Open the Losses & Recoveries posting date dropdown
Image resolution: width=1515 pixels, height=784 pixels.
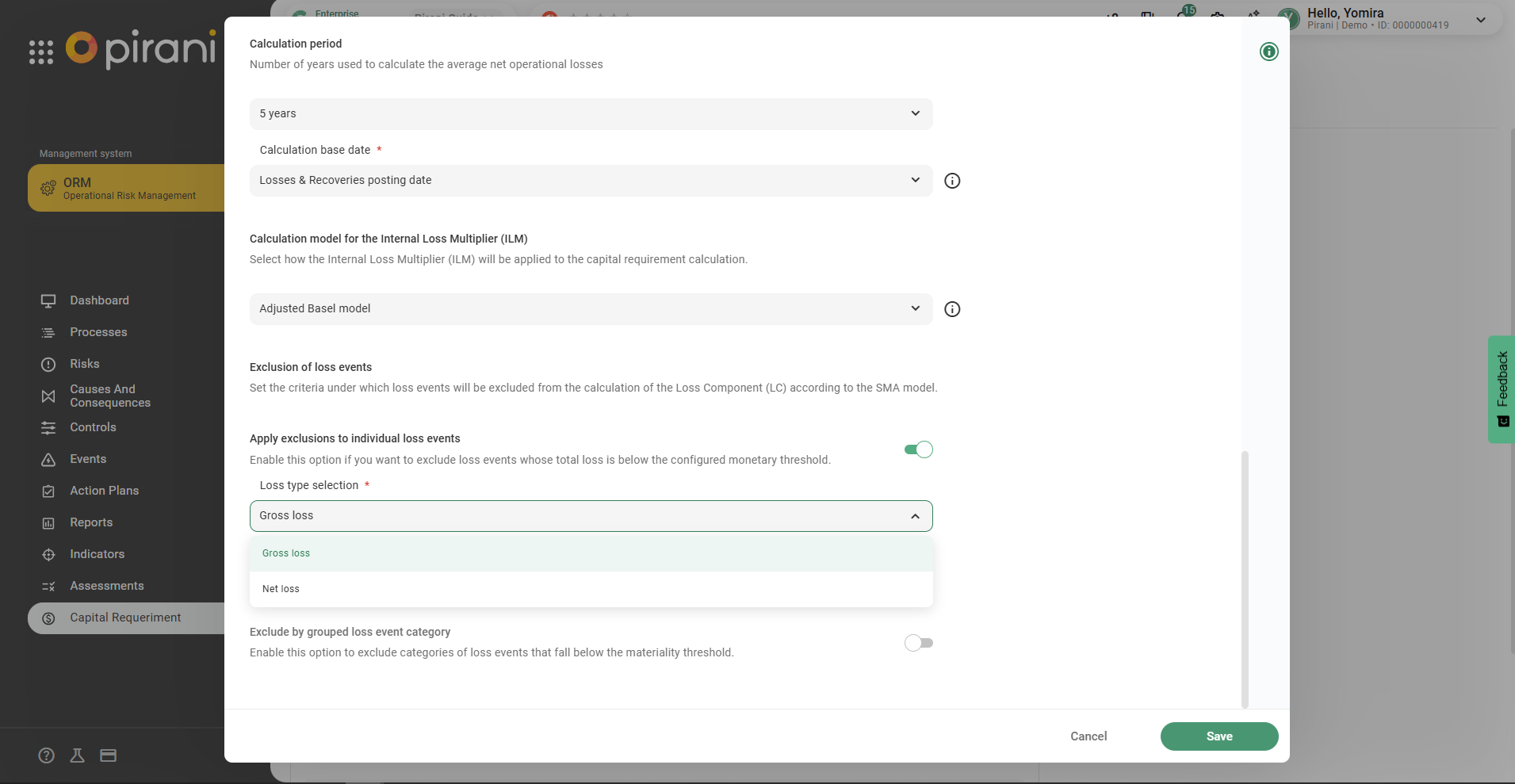click(x=591, y=180)
